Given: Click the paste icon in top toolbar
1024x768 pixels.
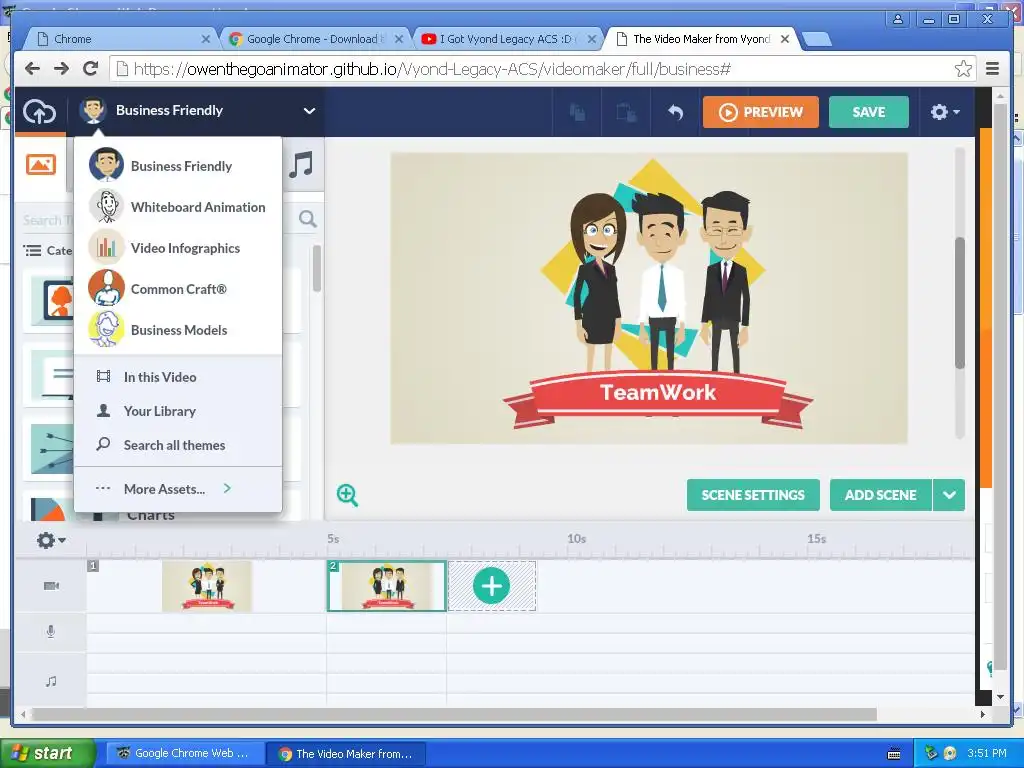Looking at the screenshot, I should [626, 112].
